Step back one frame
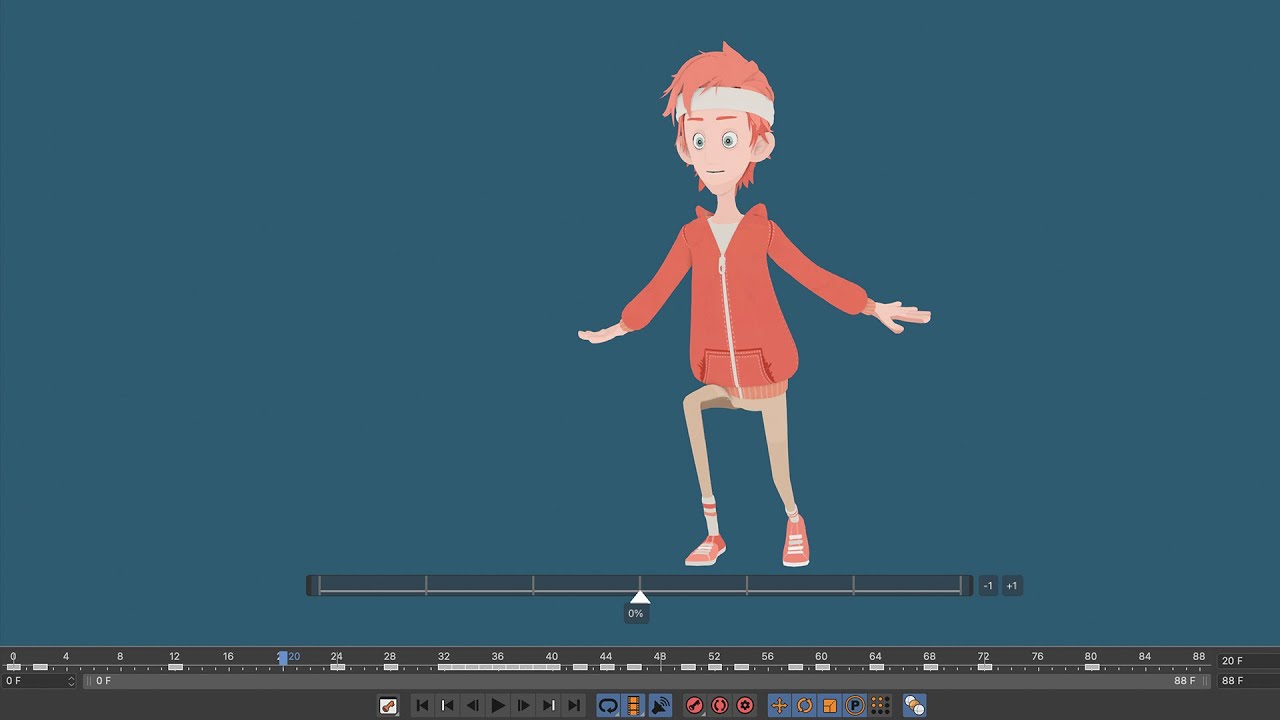1280x720 pixels. tap(472, 706)
